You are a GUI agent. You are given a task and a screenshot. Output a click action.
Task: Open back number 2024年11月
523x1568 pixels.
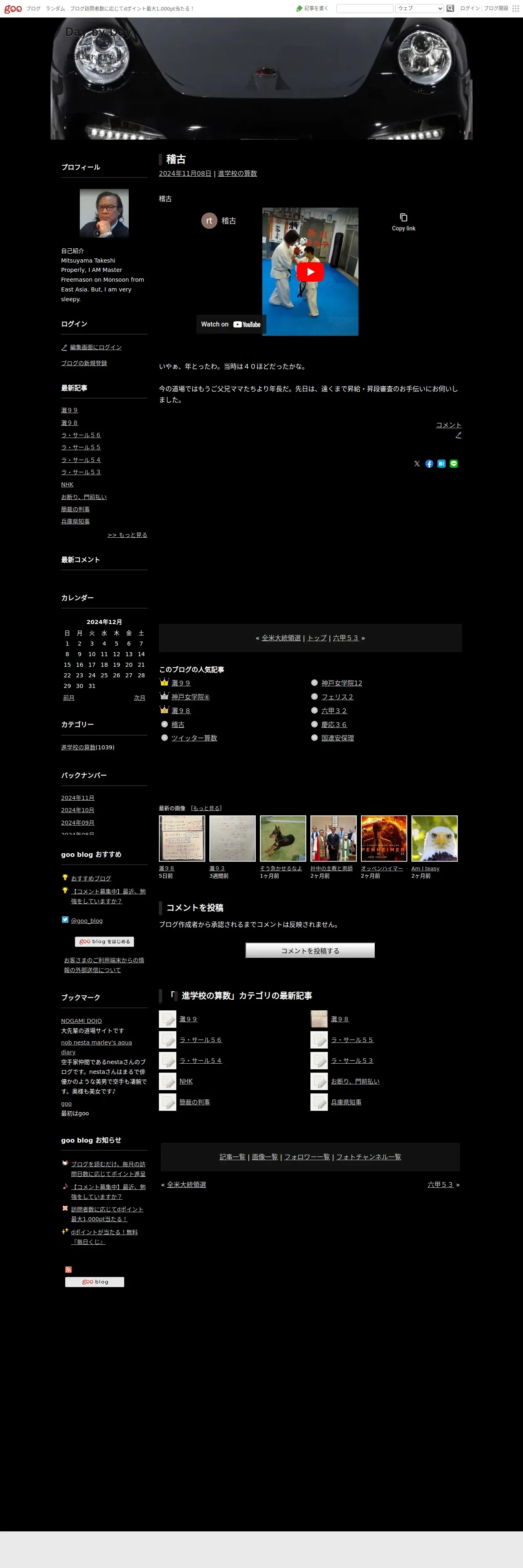tap(77, 798)
